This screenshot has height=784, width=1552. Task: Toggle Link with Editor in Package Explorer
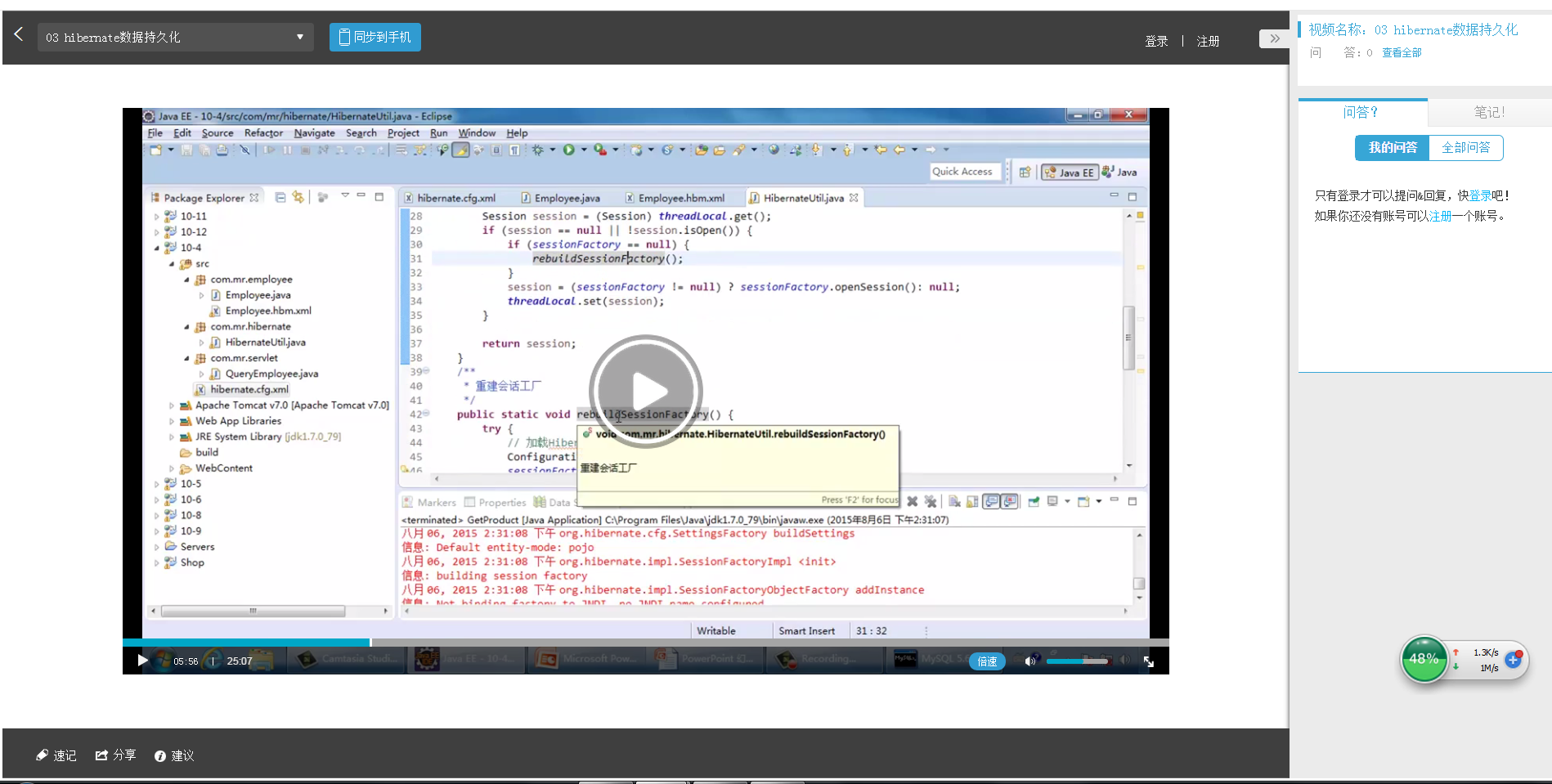pyautogui.click(x=298, y=197)
